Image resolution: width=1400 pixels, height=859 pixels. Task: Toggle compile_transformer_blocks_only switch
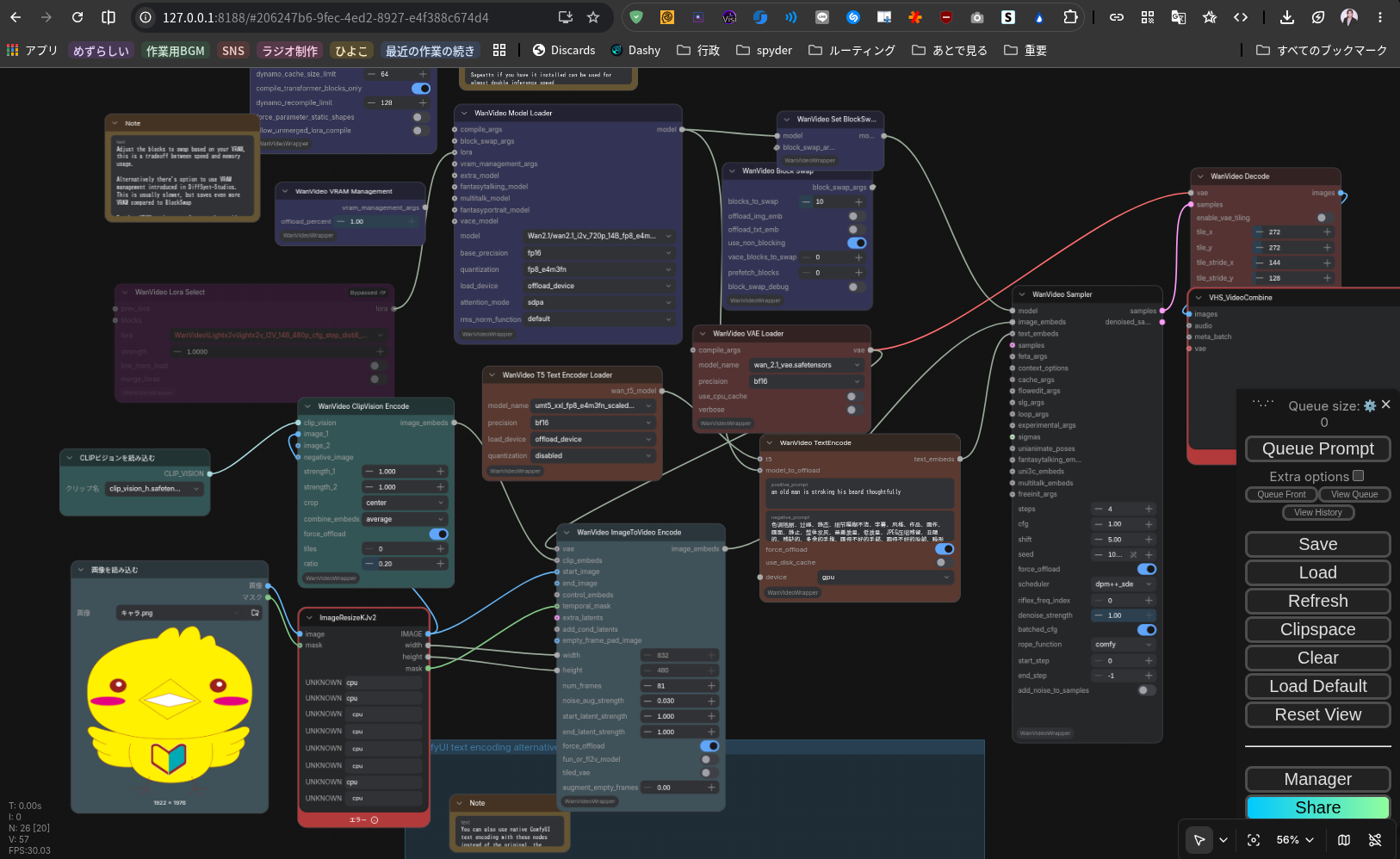421,89
